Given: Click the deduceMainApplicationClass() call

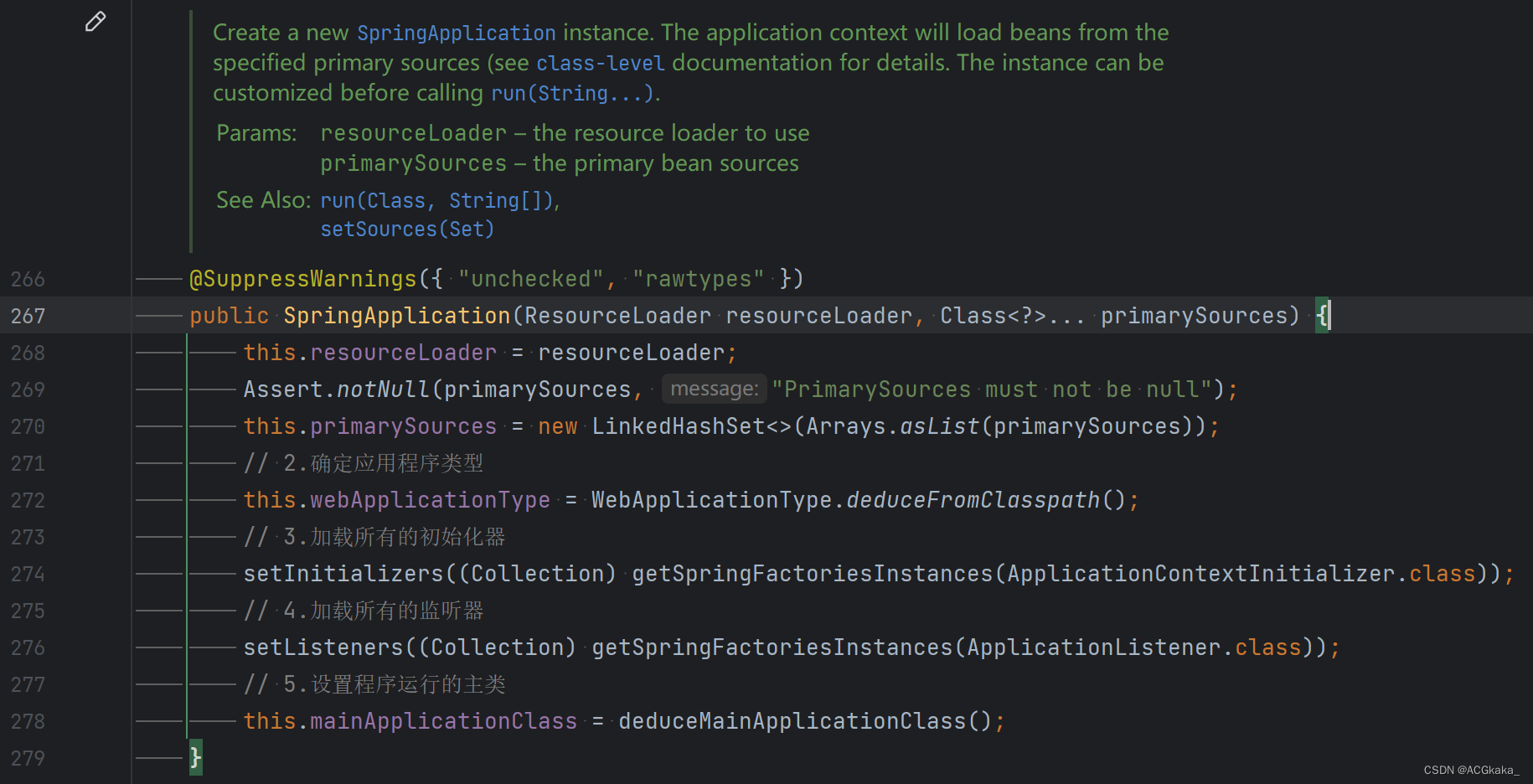Looking at the screenshot, I should 805,721.
